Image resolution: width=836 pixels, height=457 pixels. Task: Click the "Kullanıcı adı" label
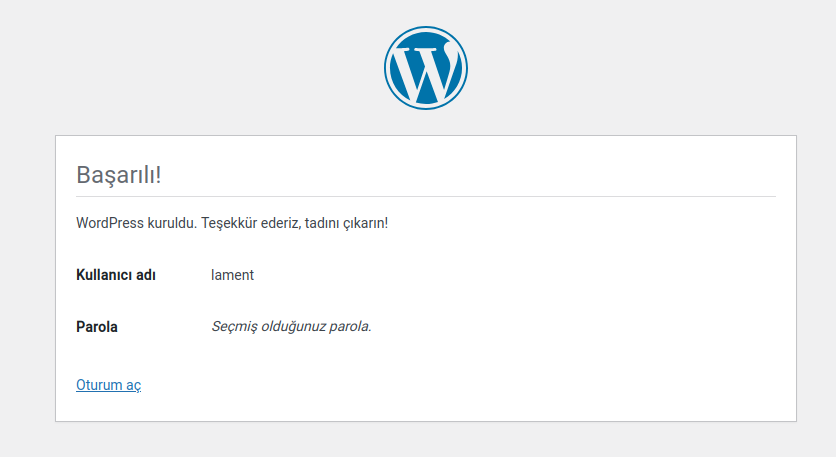[x=115, y=275]
